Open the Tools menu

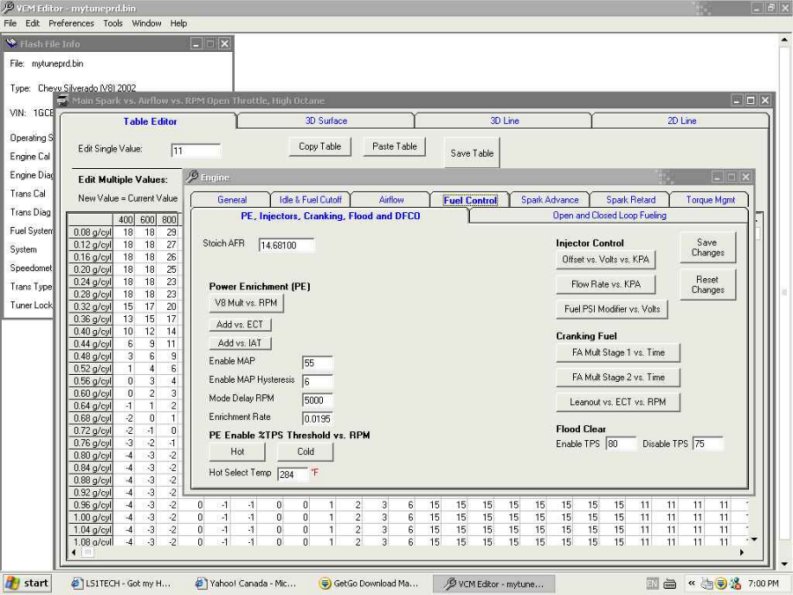pos(113,23)
